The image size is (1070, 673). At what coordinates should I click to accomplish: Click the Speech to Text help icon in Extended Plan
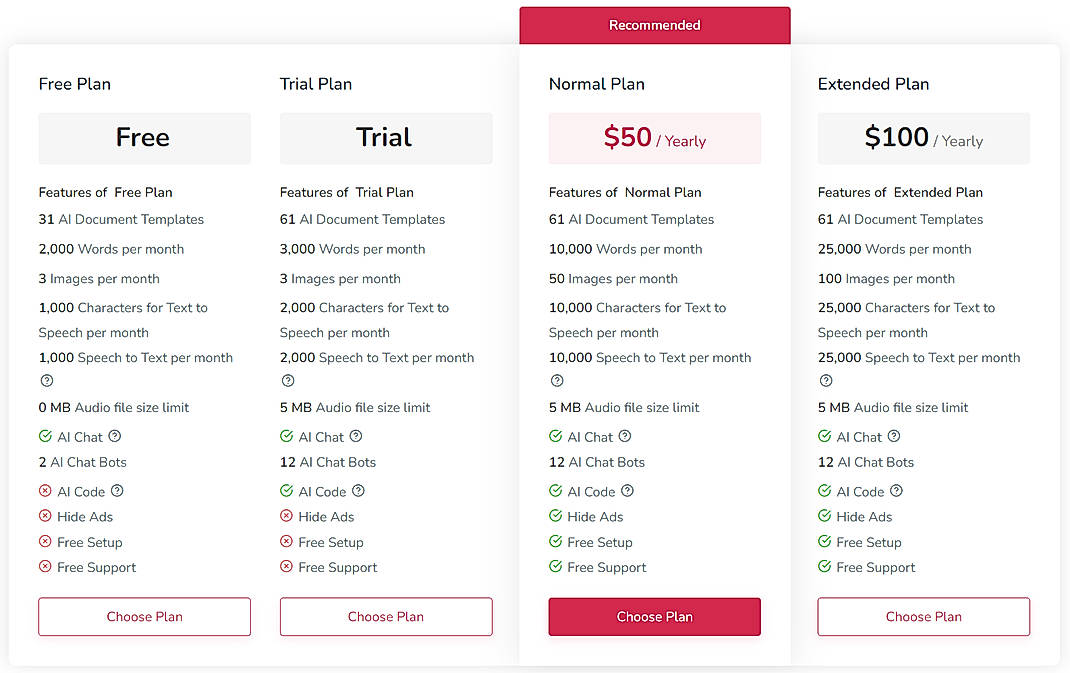(825, 380)
